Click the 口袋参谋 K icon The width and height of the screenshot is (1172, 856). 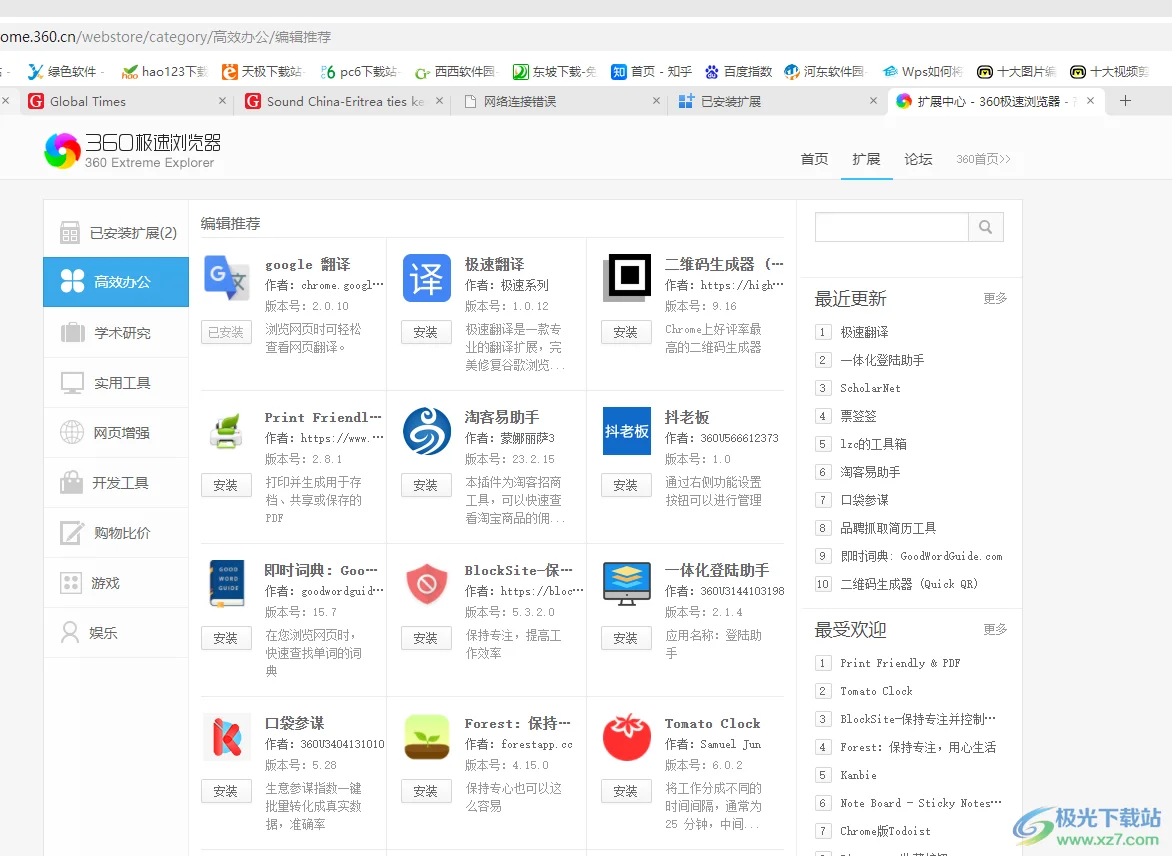[x=226, y=737]
